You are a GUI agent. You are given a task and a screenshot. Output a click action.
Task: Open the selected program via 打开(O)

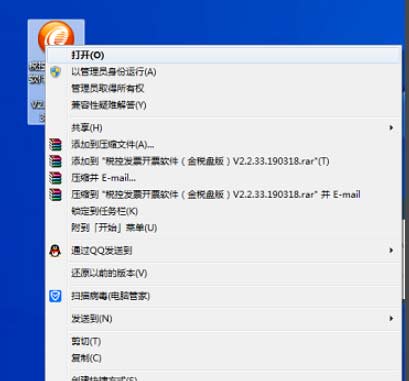coord(224,55)
